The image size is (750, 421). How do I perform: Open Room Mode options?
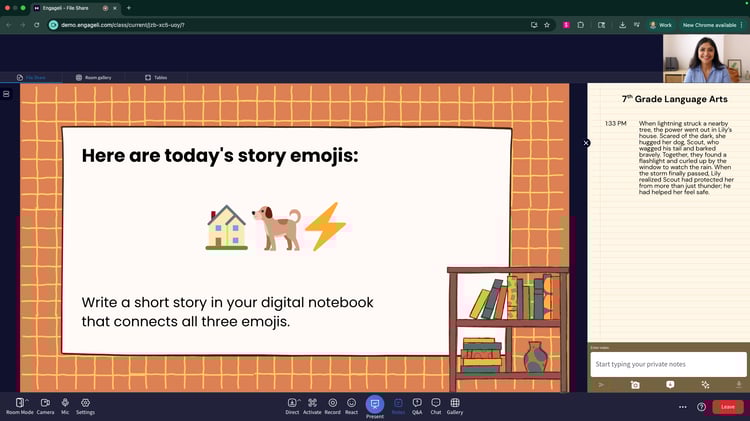[19, 403]
